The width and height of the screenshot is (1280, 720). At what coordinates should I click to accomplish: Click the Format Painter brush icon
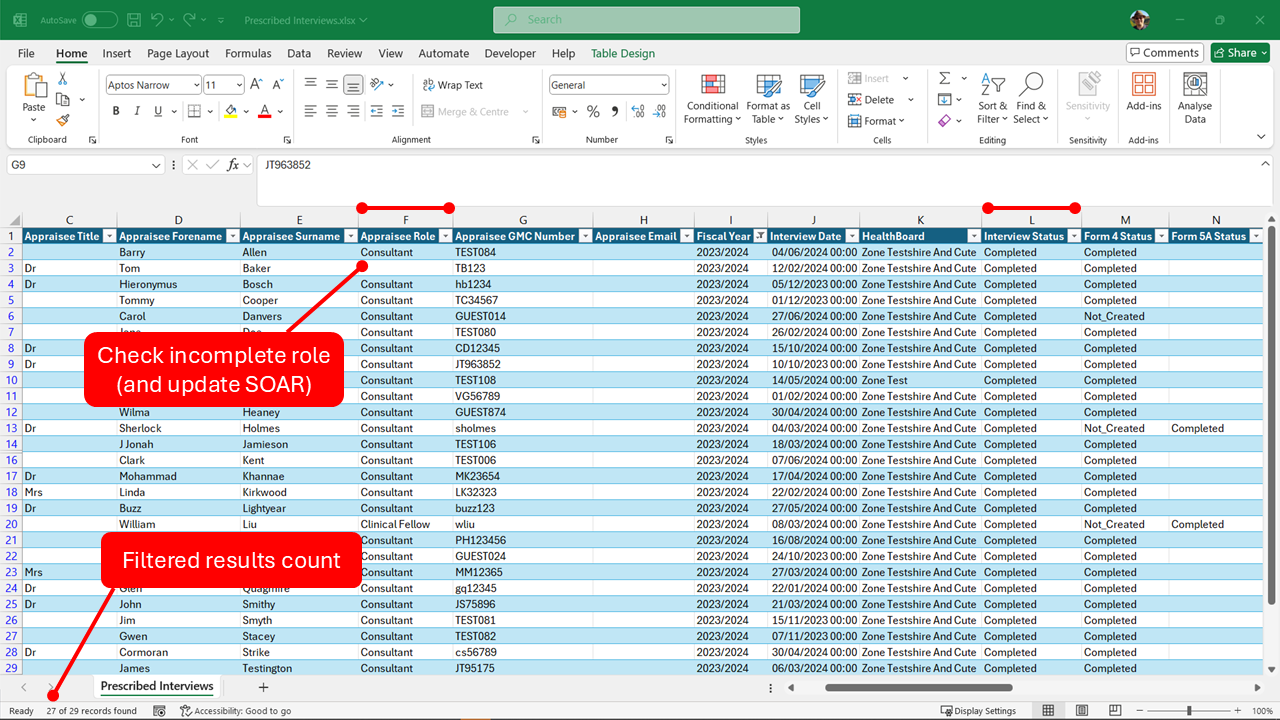pyautogui.click(x=63, y=119)
